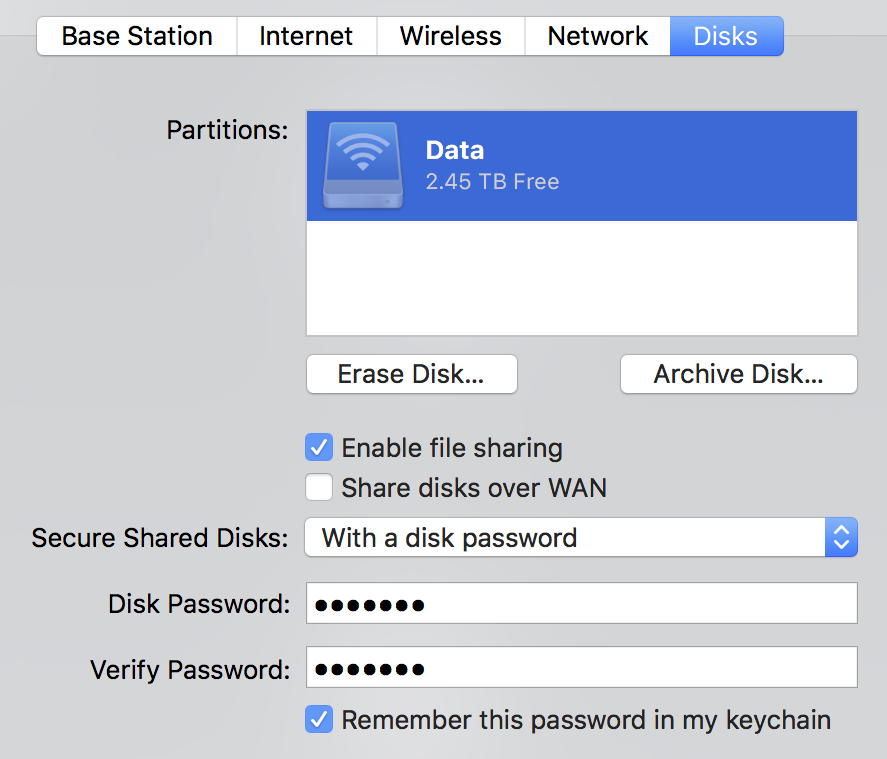Click the blue dropdown arrows for Secure Shared Disks
This screenshot has height=759, width=887.
(841, 538)
